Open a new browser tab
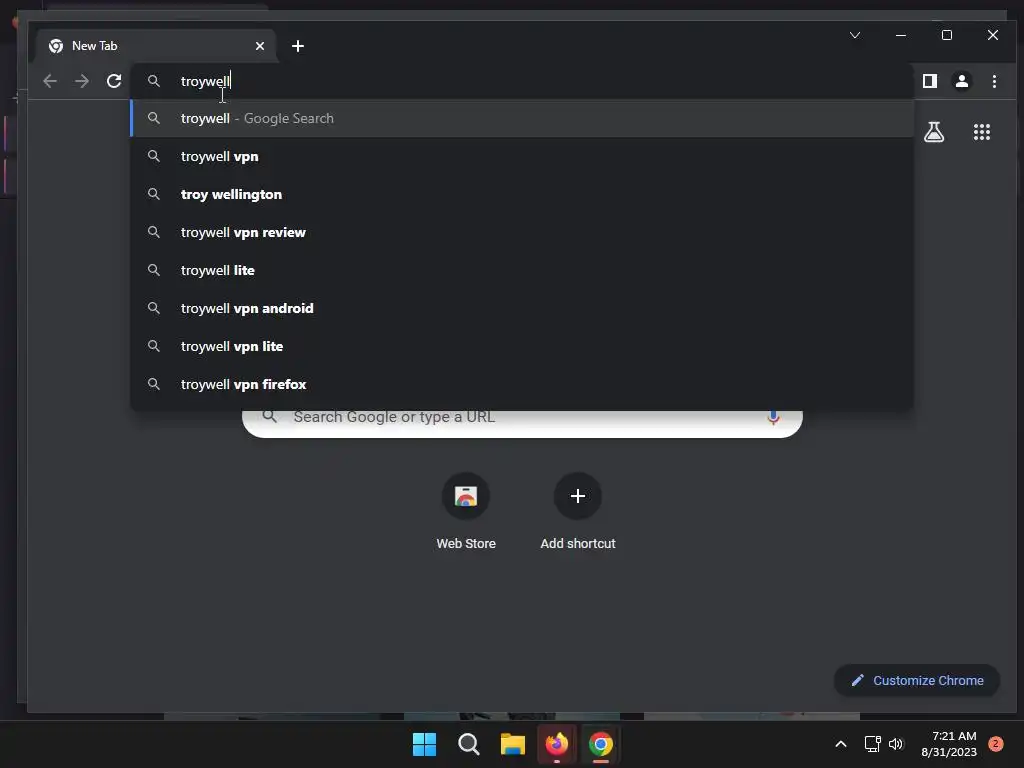This screenshot has height=768, width=1024. tap(298, 46)
